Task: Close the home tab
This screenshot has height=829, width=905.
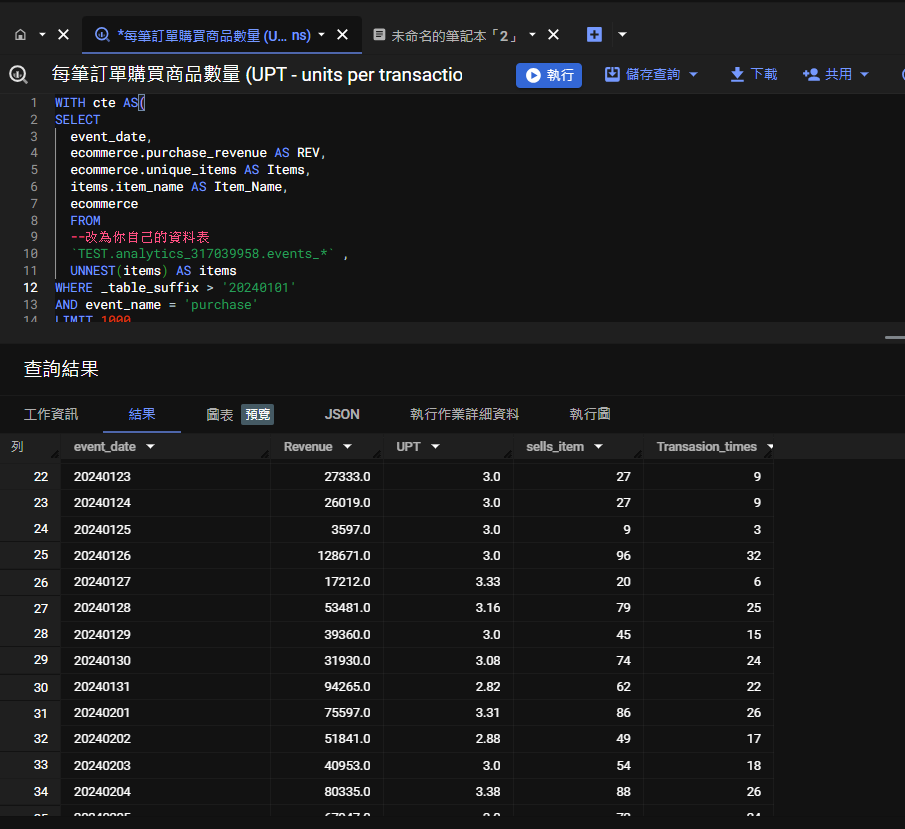Action: click(63, 35)
